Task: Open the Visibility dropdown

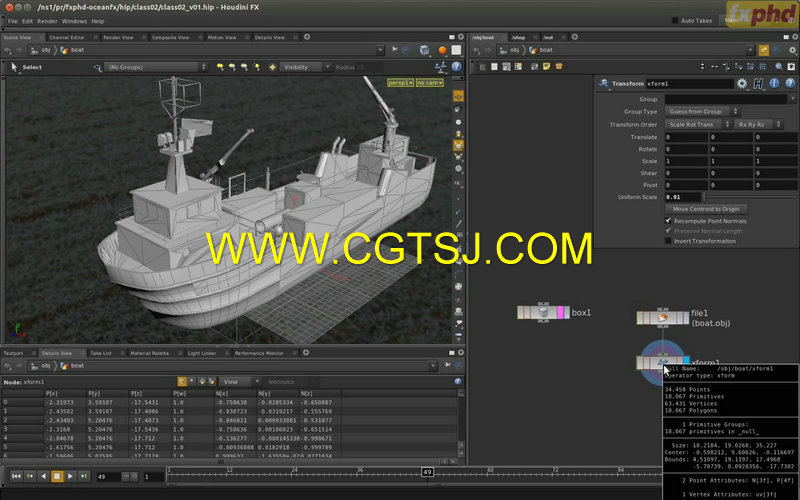Action: (x=305, y=67)
